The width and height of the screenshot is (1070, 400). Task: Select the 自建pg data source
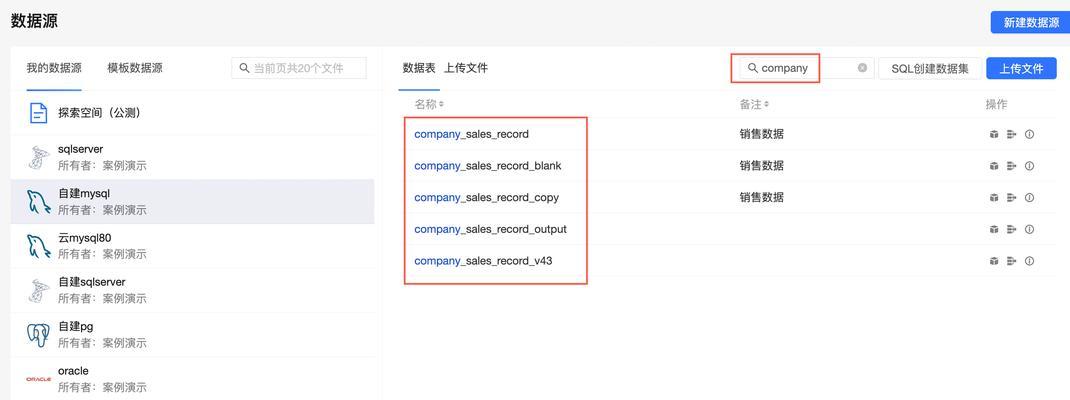click(192, 334)
